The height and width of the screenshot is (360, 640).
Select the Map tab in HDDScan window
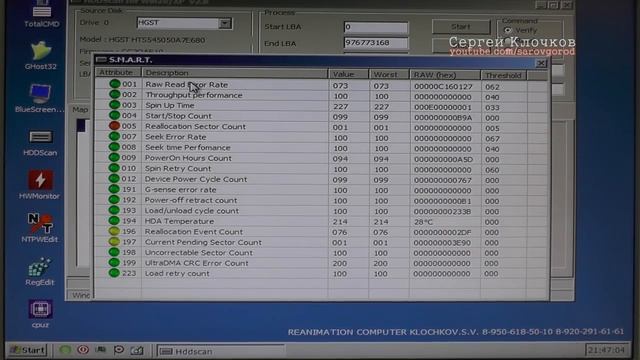click(80, 109)
